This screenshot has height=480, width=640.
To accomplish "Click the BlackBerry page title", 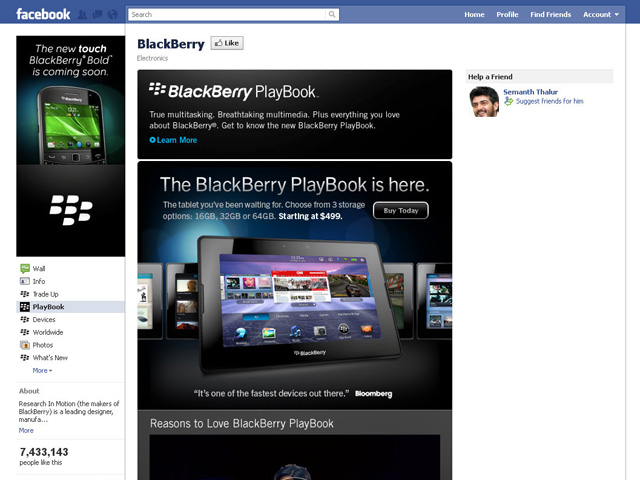I will coord(171,44).
